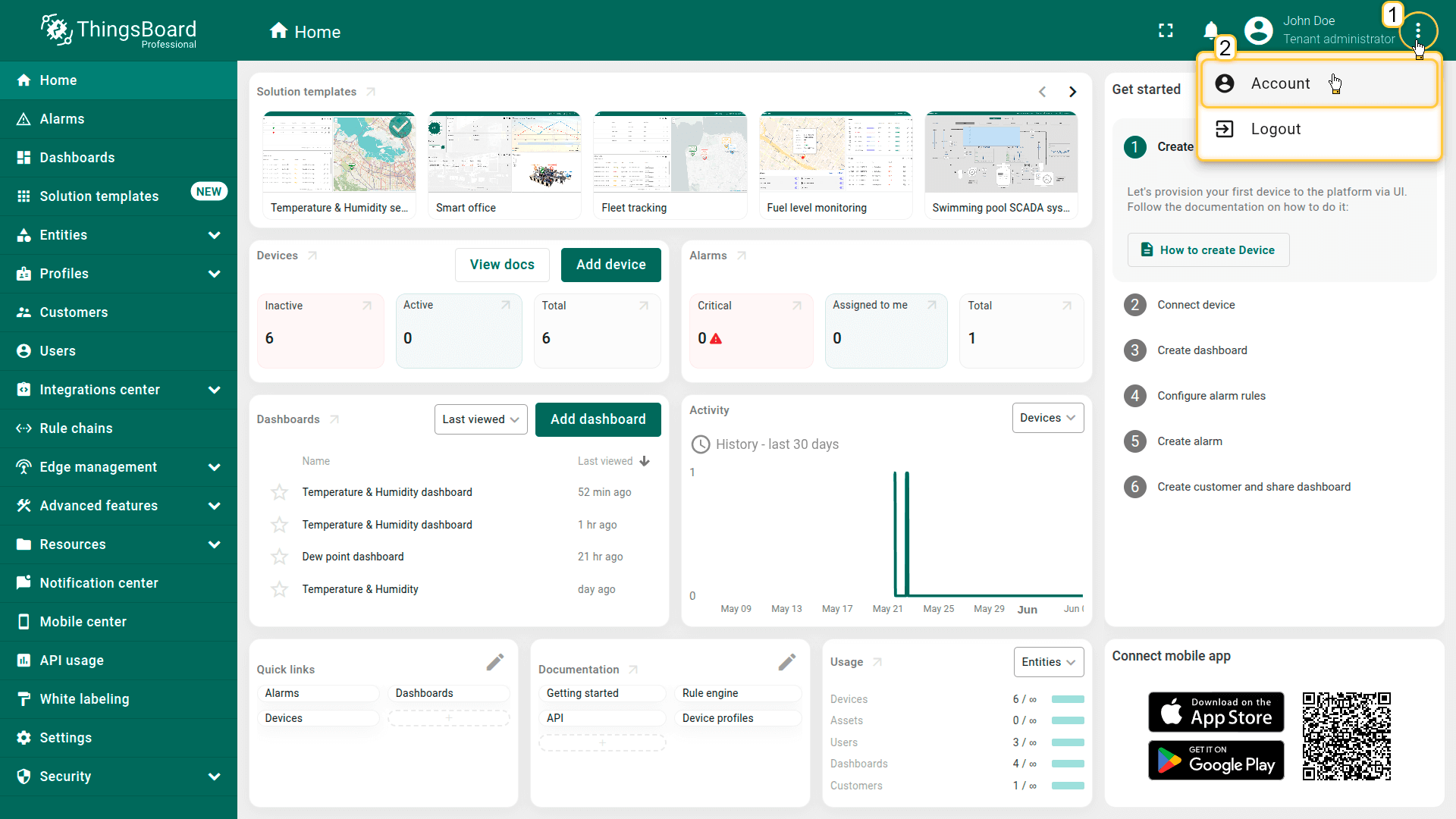Go to next solution templates page
This screenshot has width=1456, height=819.
(1072, 92)
